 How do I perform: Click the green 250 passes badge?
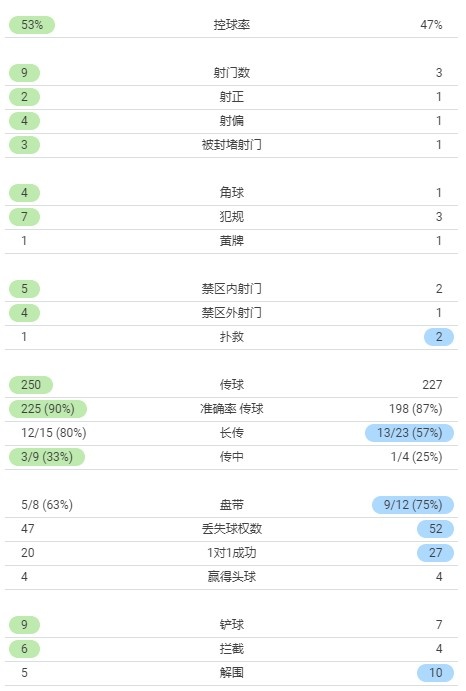(31, 385)
